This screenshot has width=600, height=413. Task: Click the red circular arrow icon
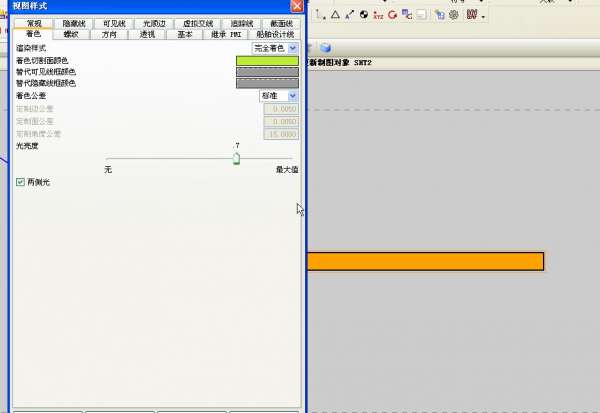(392, 15)
